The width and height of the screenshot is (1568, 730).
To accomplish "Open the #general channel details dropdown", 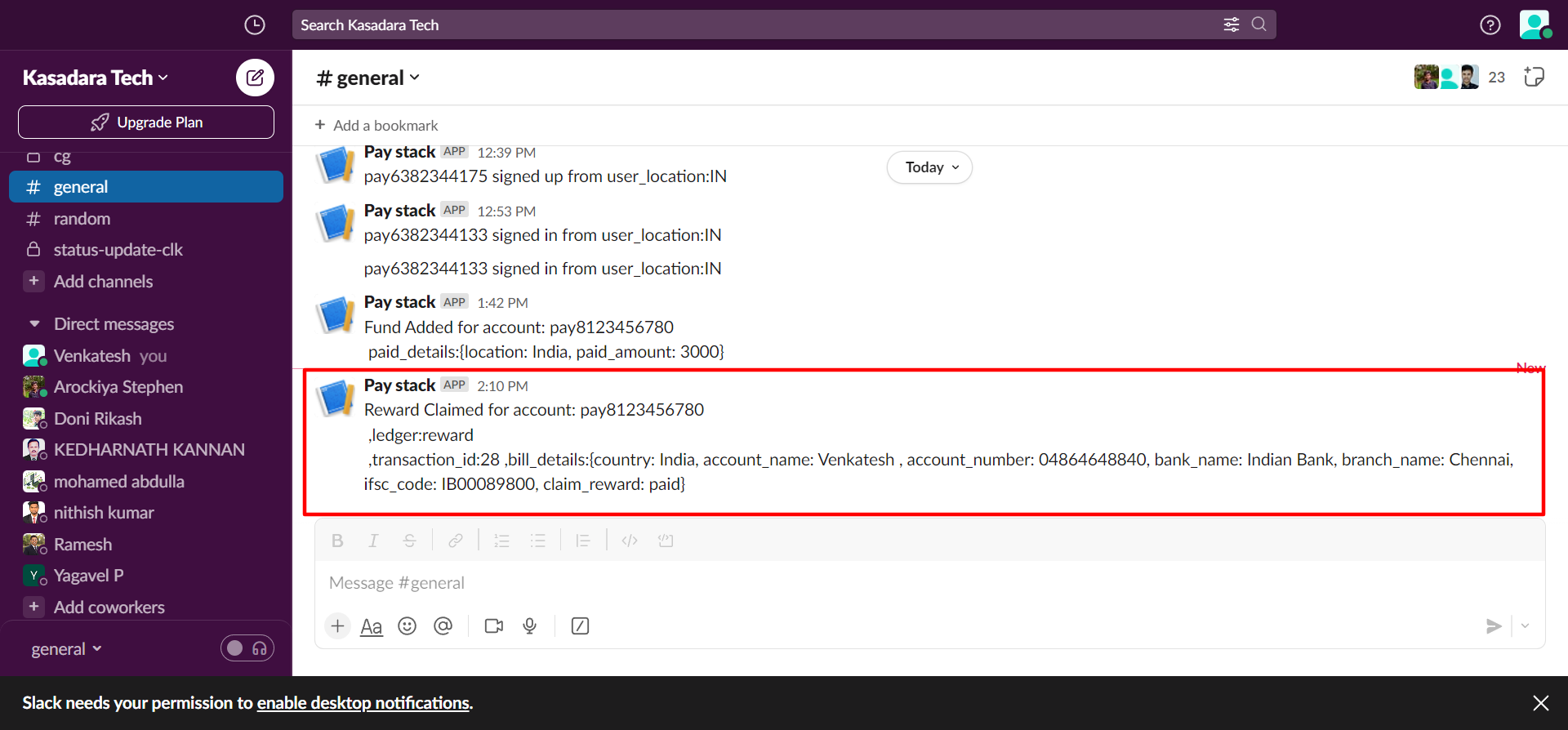I will click(368, 78).
